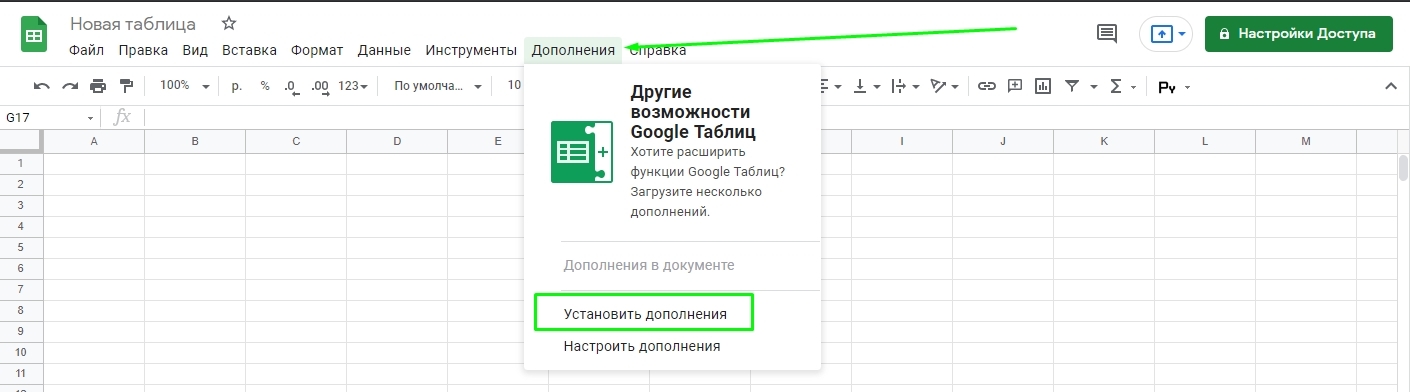Image resolution: width=1410 pixels, height=392 pixels.
Task: Open the filter views dropdown arrow
Action: coord(1094,87)
